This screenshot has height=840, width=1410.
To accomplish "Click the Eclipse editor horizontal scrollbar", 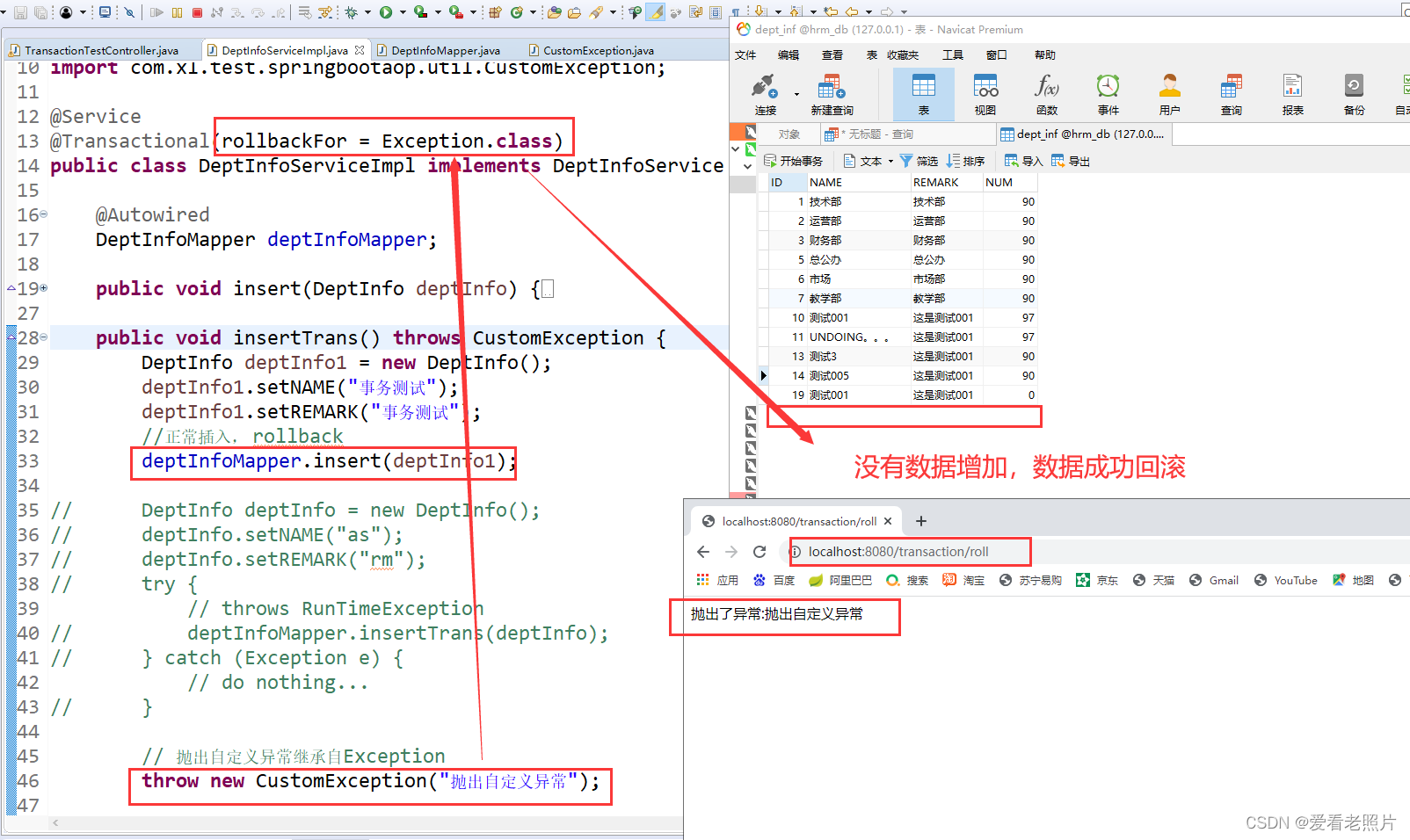I will click(x=367, y=823).
